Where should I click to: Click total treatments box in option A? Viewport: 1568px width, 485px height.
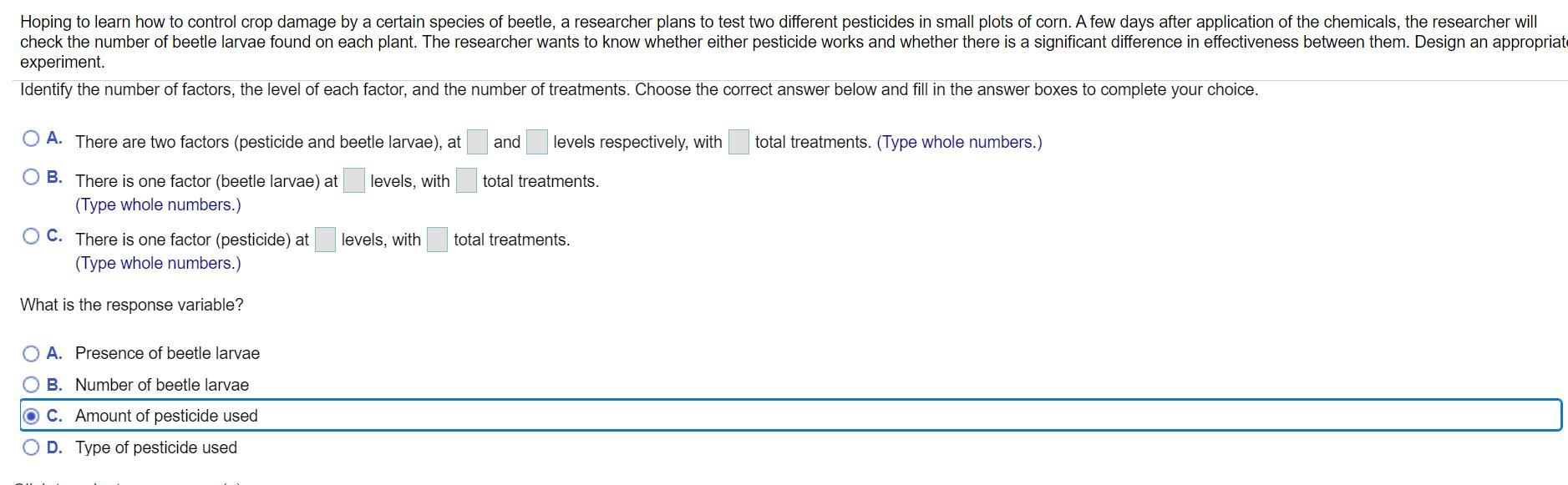(738, 143)
